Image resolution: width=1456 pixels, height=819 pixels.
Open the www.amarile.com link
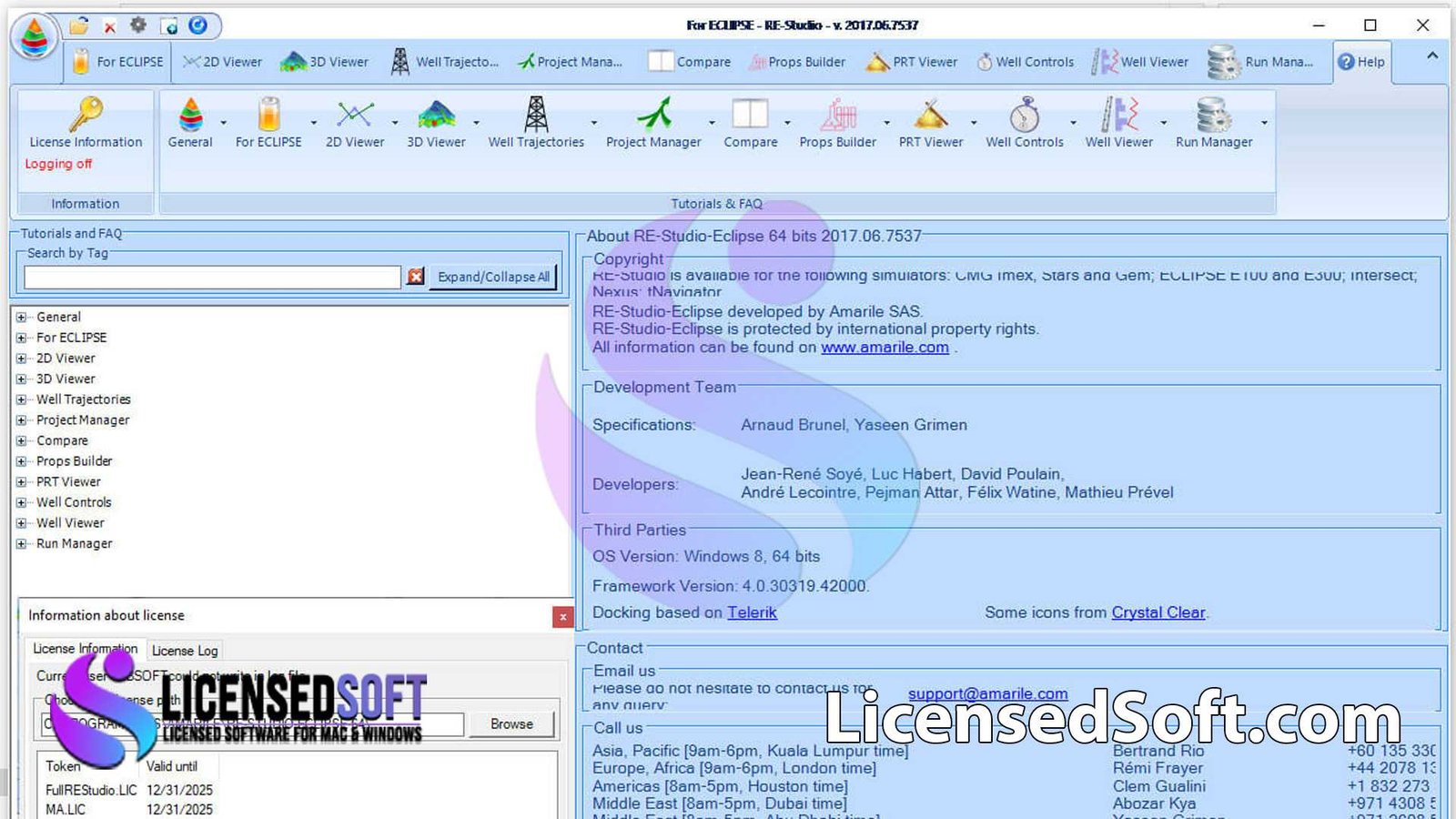(x=885, y=348)
